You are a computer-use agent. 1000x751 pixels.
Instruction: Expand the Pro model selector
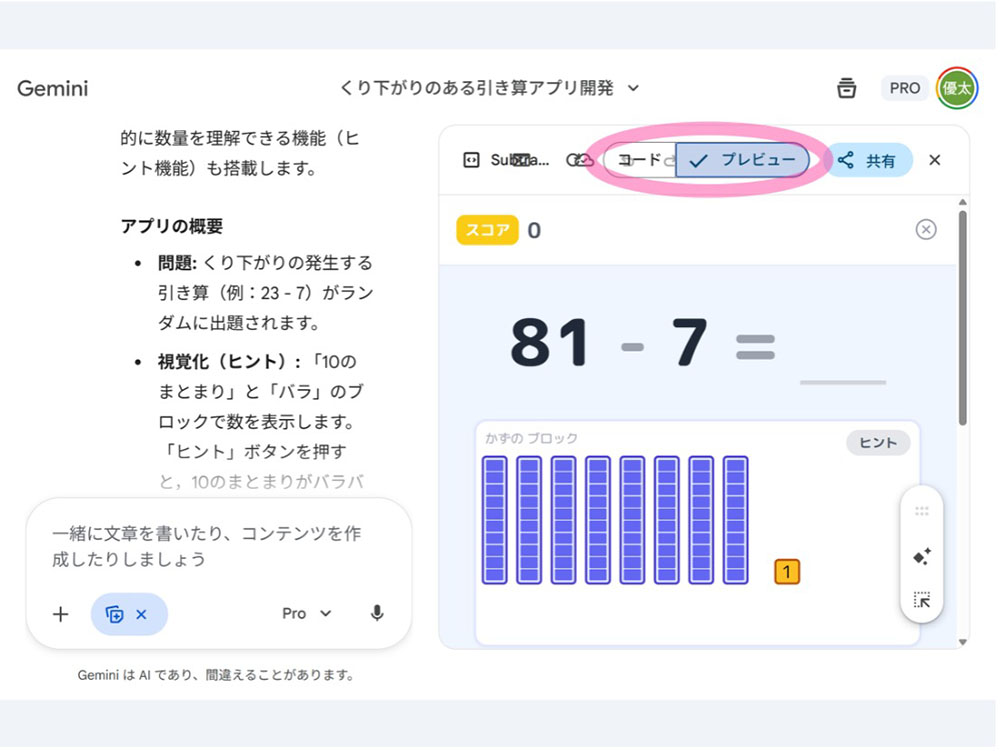point(306,613)
